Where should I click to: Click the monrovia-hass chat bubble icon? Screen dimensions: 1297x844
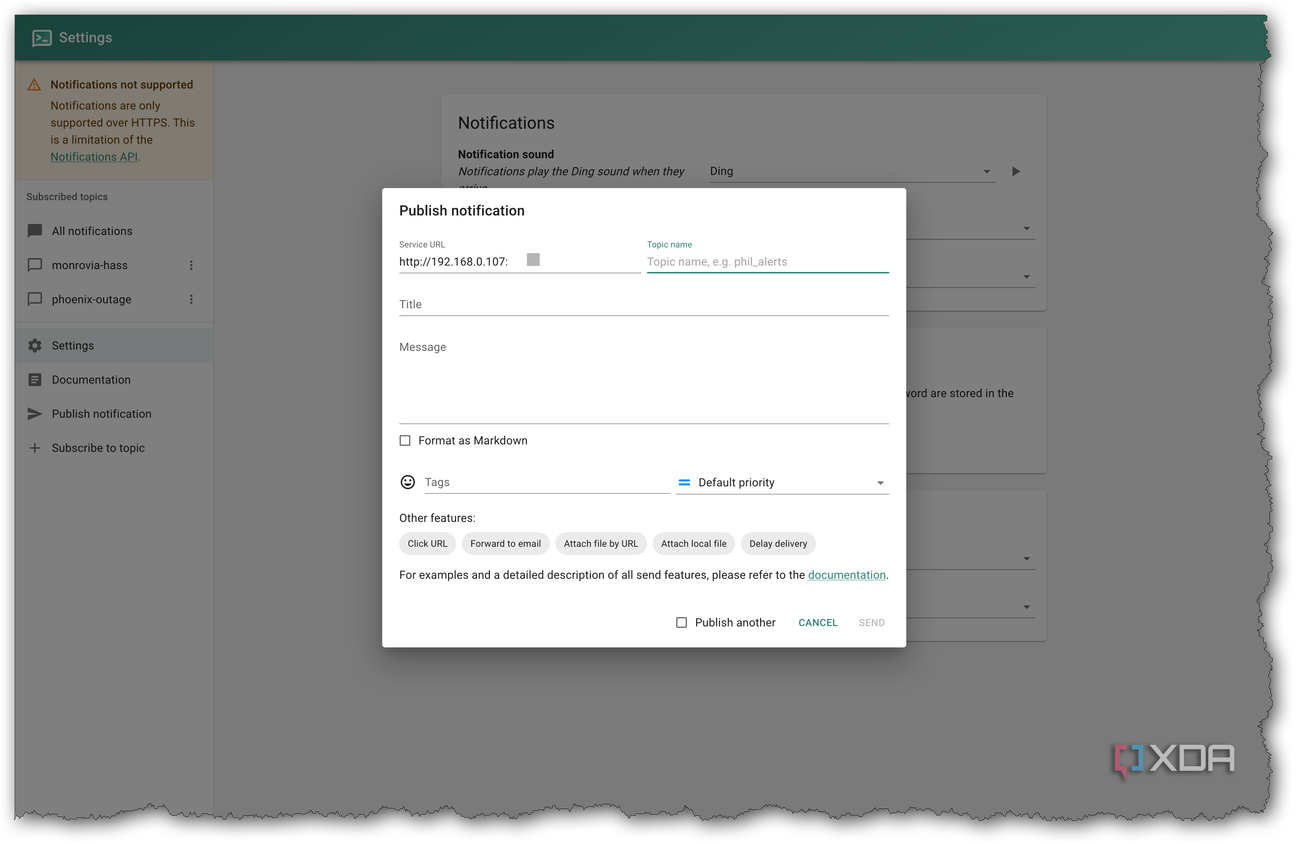point(35,265)
